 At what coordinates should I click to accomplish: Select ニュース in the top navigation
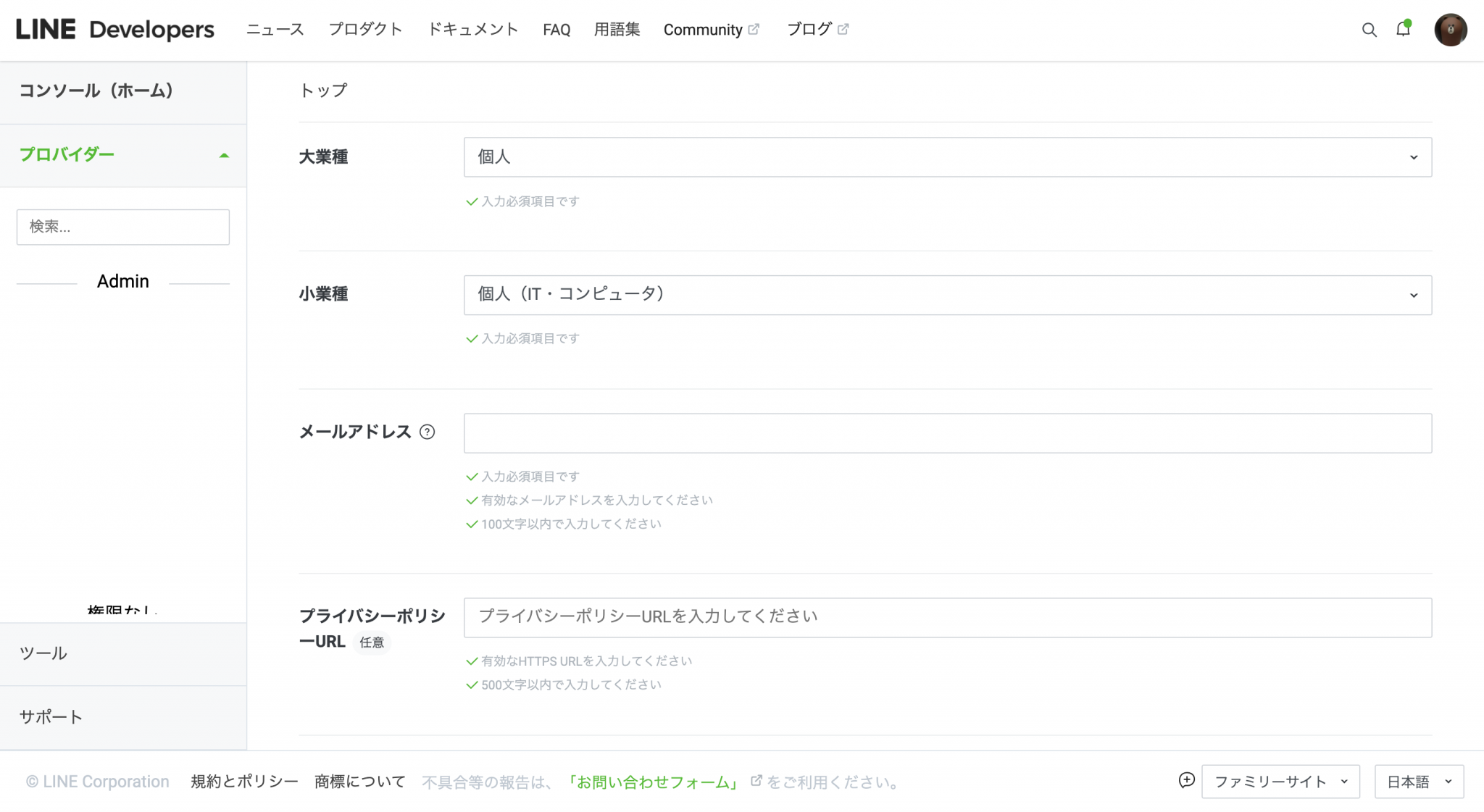point(275,29)
